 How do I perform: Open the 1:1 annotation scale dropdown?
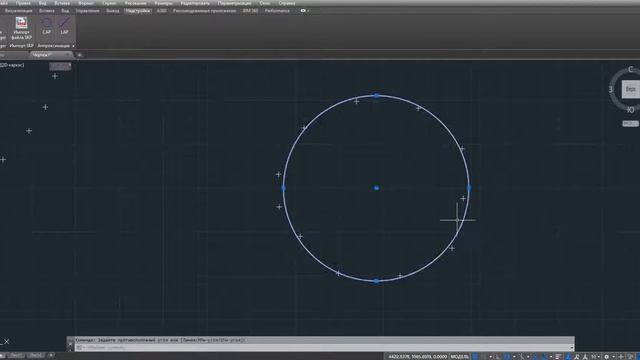595,356
